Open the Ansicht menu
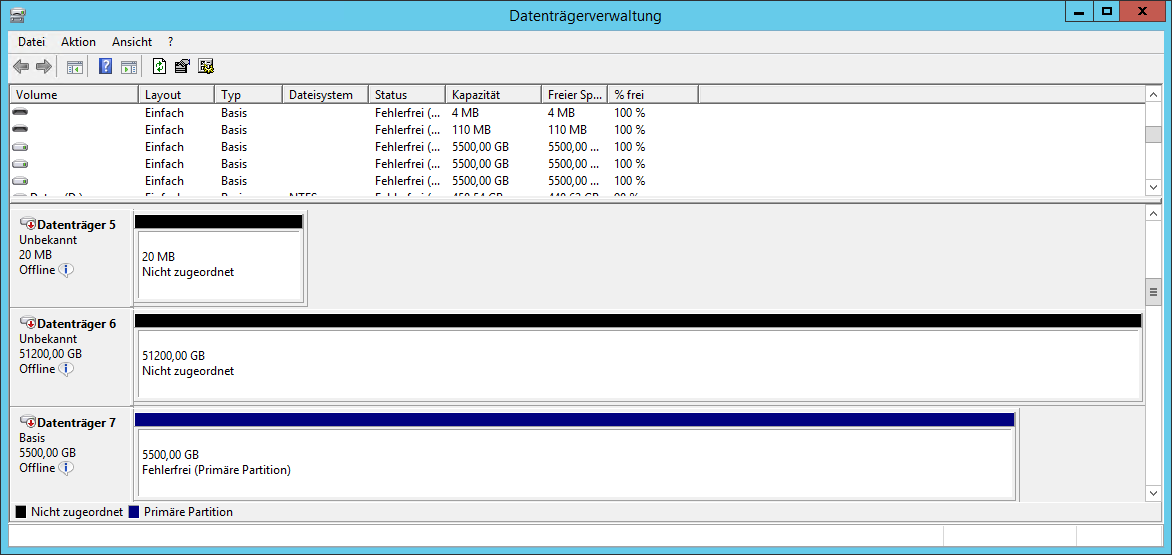Screen dimensions: 1172x555 [132, 42]
